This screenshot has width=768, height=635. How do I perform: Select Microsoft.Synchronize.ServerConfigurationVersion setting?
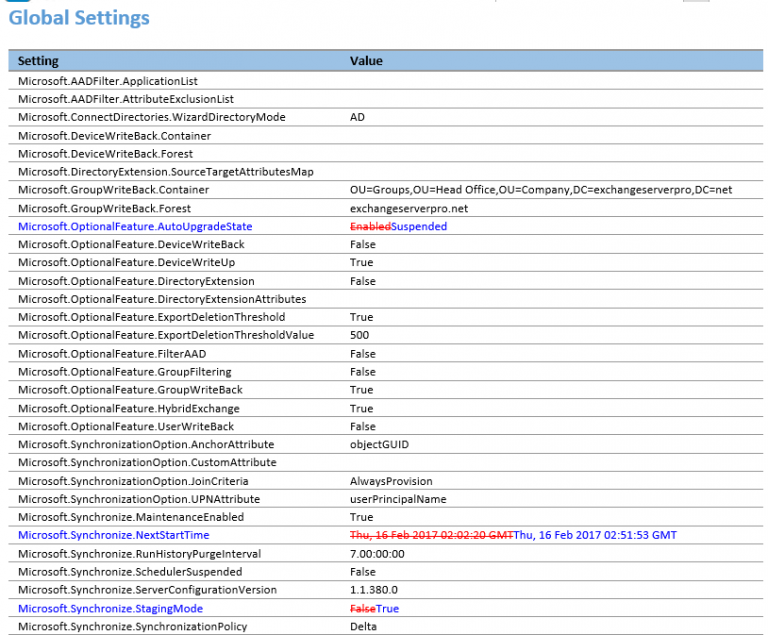tap(147, 590)
